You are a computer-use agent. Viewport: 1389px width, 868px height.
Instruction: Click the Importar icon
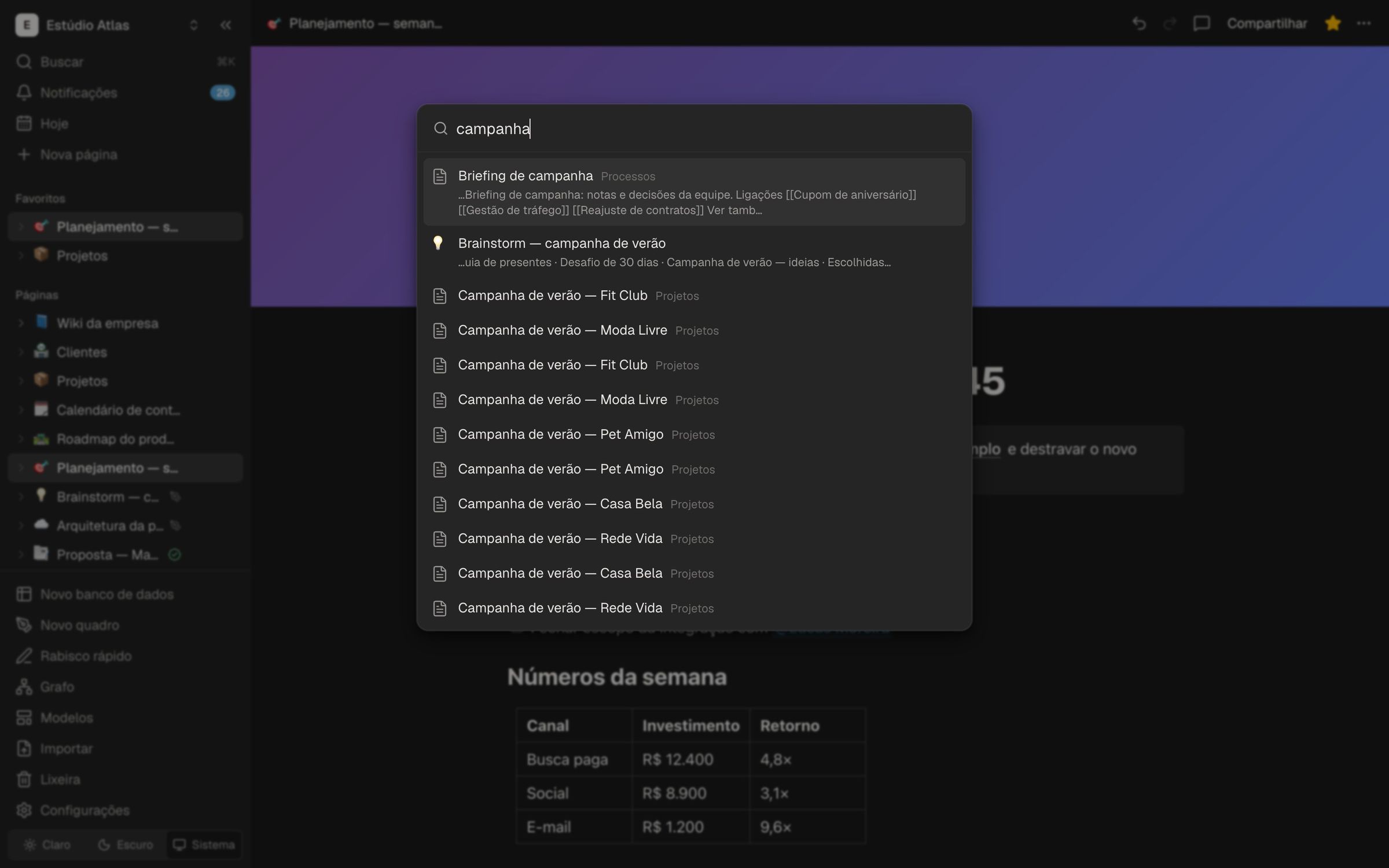[24, 748]
